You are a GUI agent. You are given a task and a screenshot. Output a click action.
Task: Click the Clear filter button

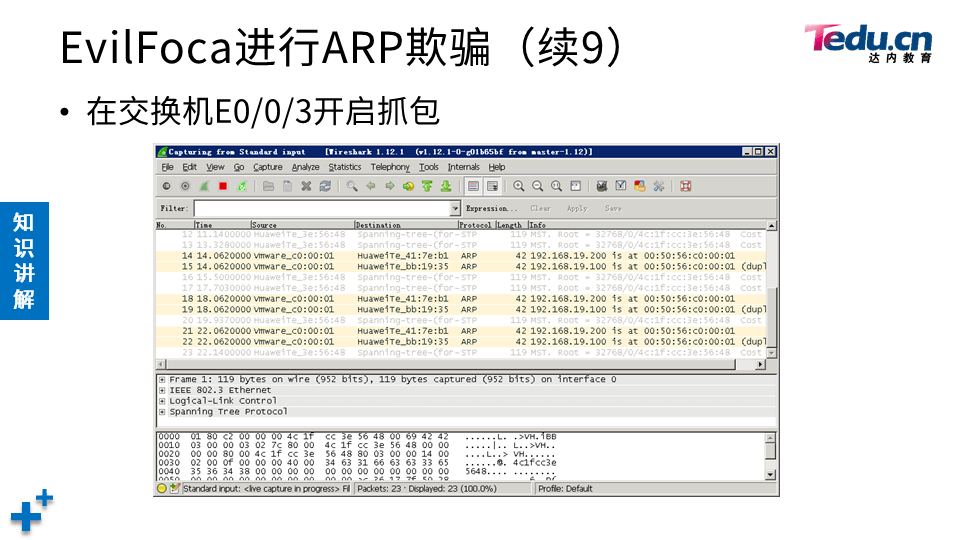541,209
